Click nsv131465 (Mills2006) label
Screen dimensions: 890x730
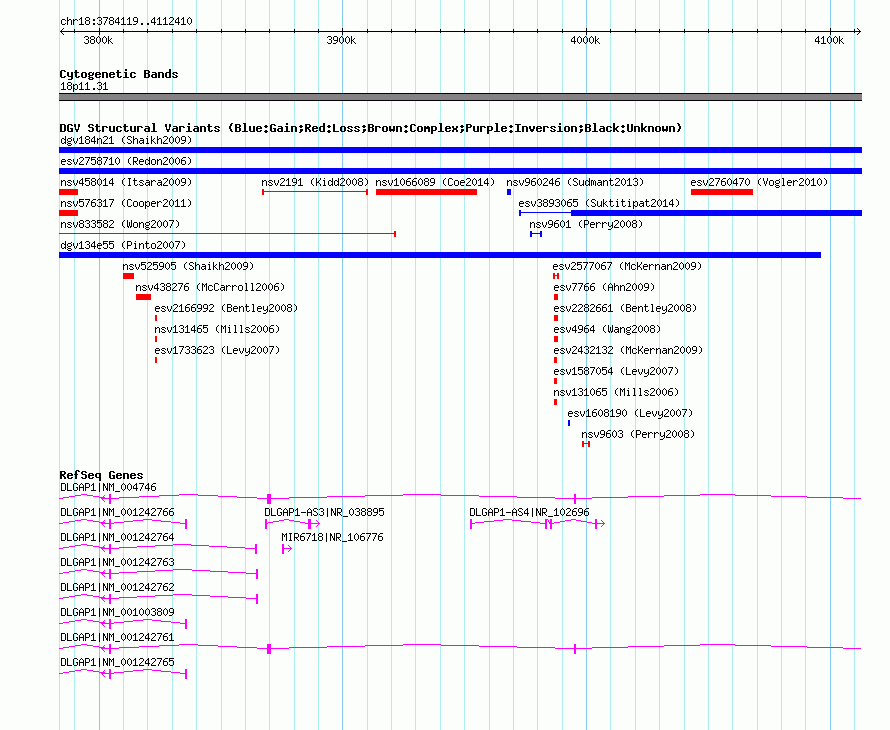pos(217,329)
